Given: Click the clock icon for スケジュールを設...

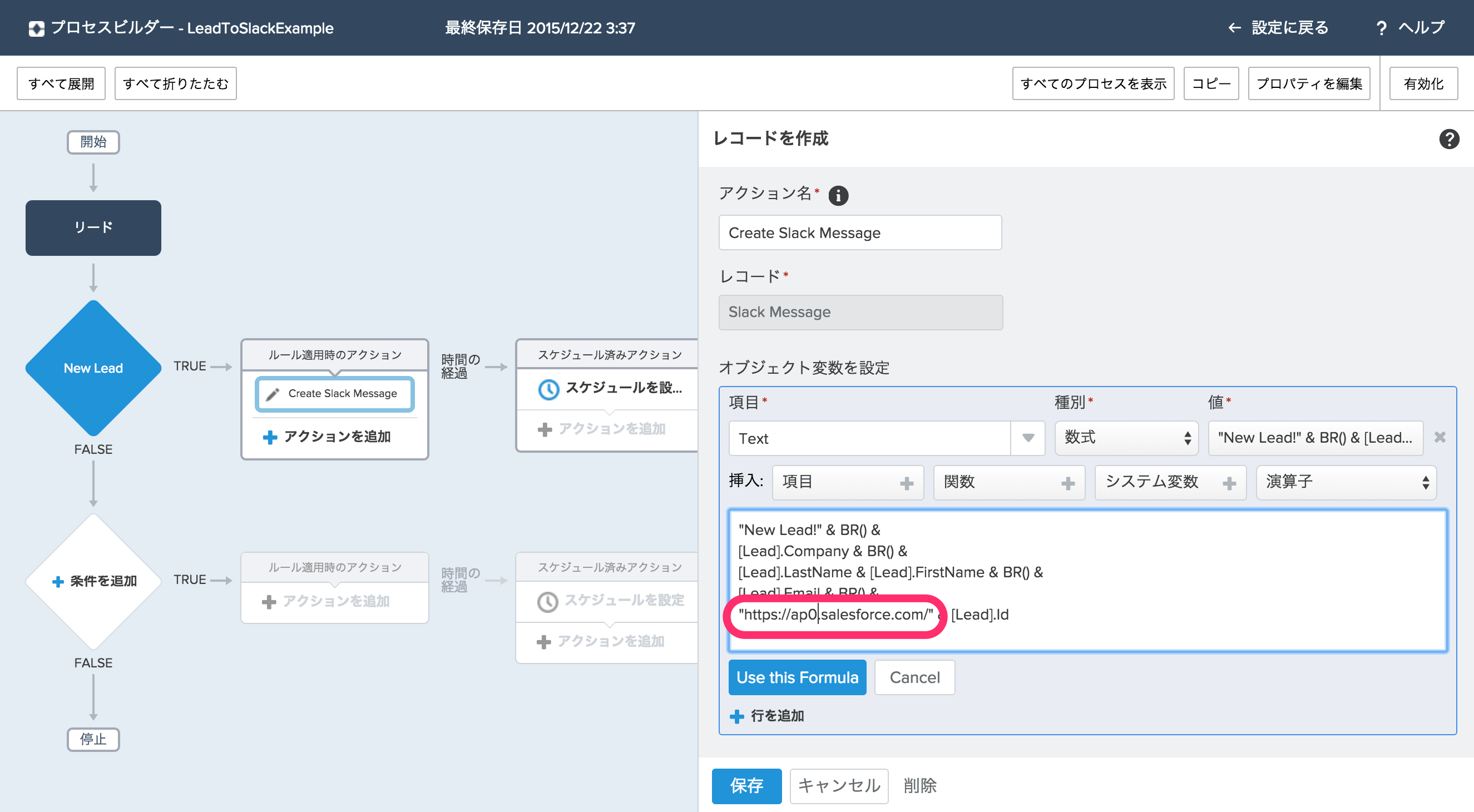Looking at the screenshot, I should [x=548, y=390].
